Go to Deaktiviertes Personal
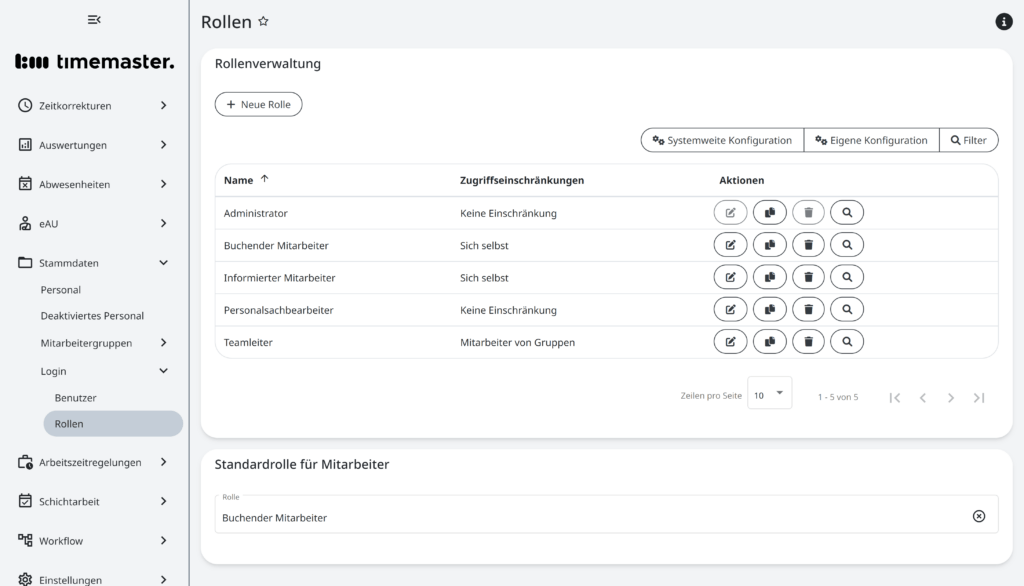The width and height of the screenshot is (1024, 586). click(x=92, y=316)
